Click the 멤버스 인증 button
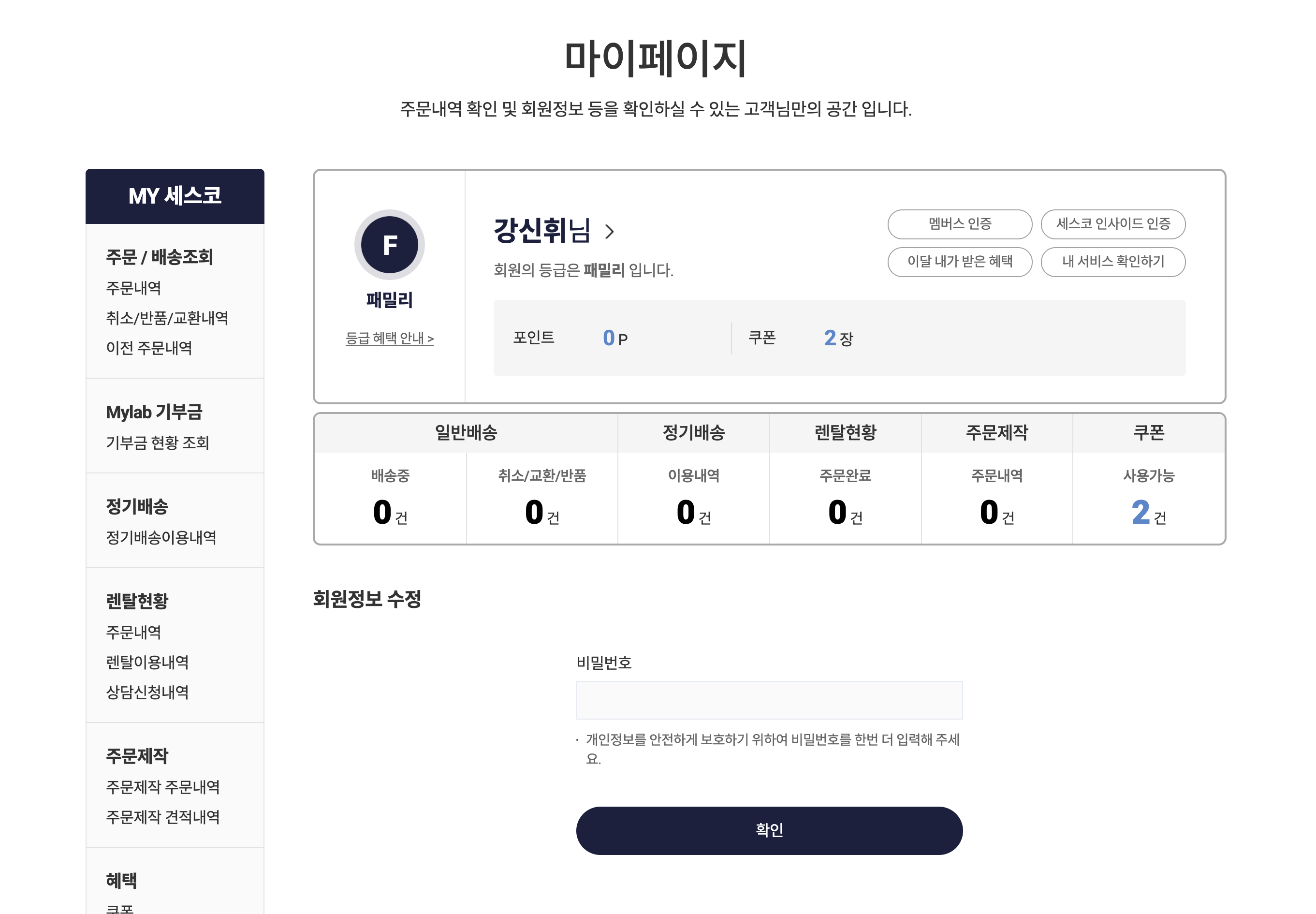This screenshot has width=1316, height=914. pos(959,224)
